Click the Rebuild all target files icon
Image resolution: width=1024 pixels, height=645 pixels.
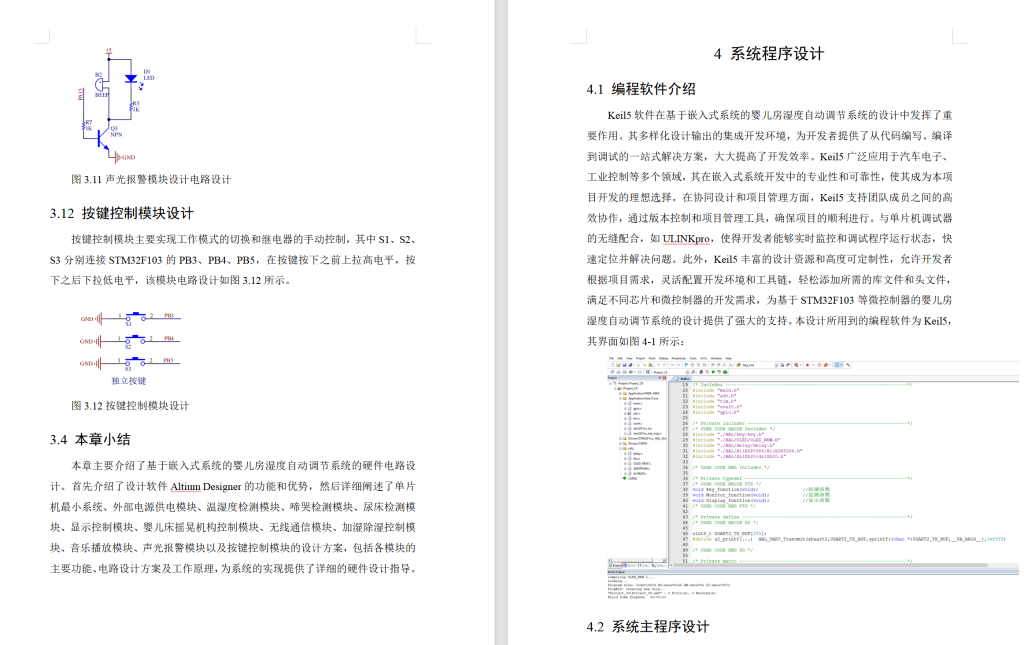point(624,372)
